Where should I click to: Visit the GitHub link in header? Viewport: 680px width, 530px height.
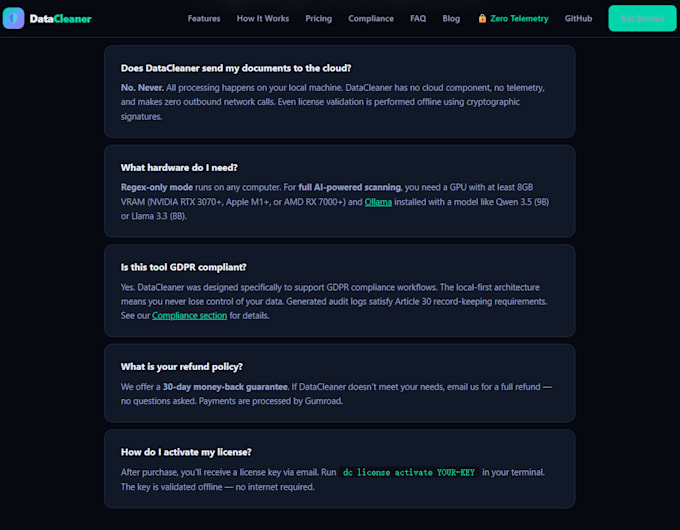coord(578,19)
